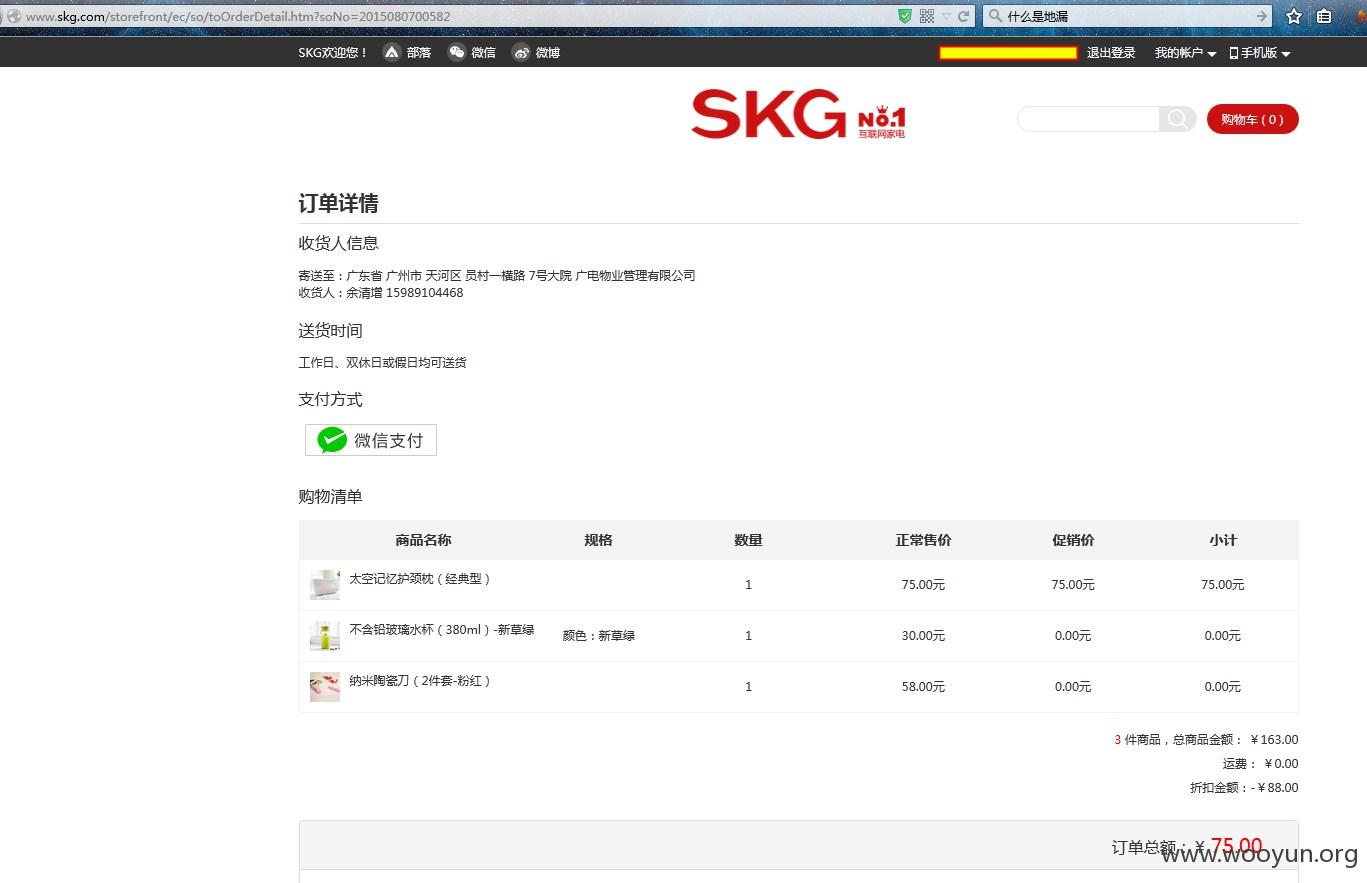
Task: Log out via 退出登录
Action: [1111, 53]
